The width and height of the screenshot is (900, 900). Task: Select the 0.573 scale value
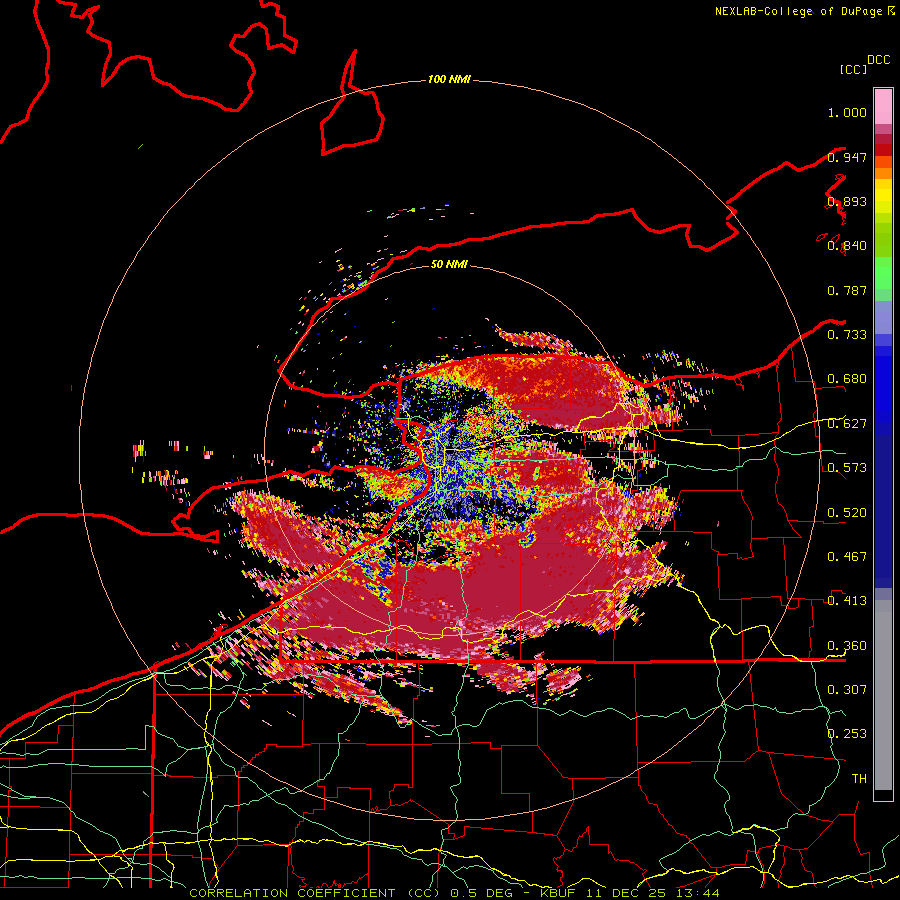(847, 468)
